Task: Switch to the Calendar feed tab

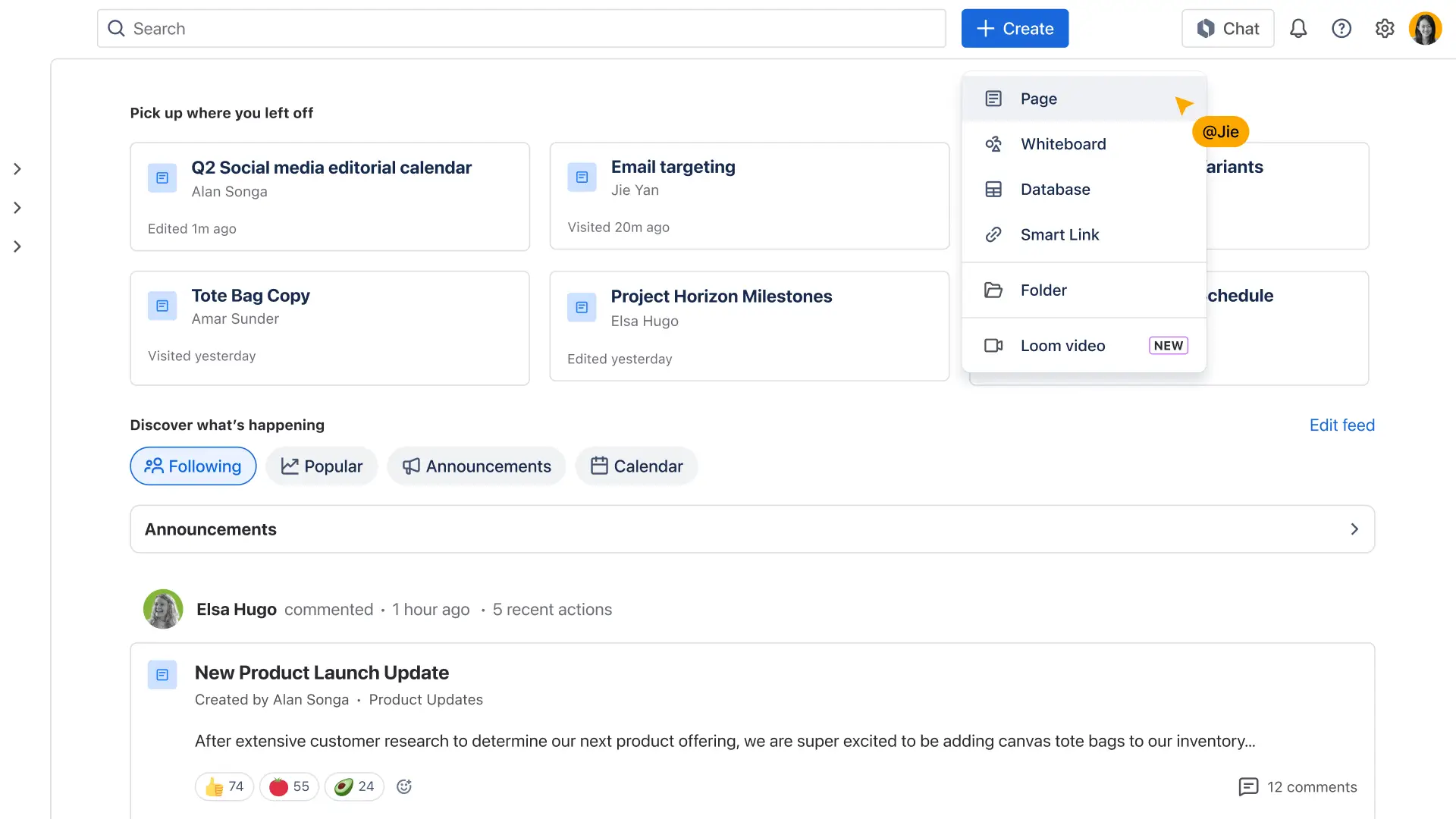Action: (x=637, y=466)
